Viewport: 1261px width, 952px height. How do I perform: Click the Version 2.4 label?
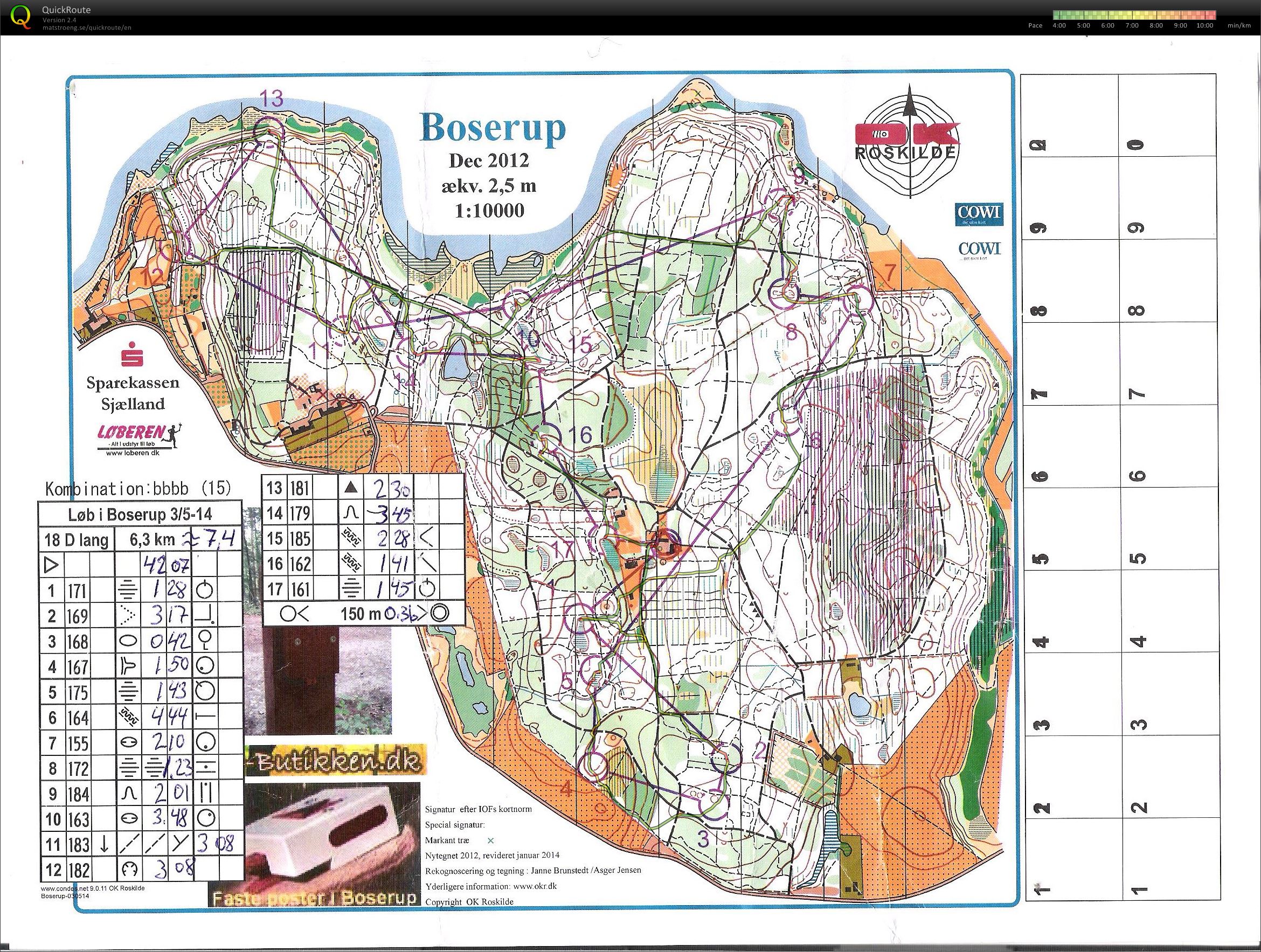click(x=59, y=20)
